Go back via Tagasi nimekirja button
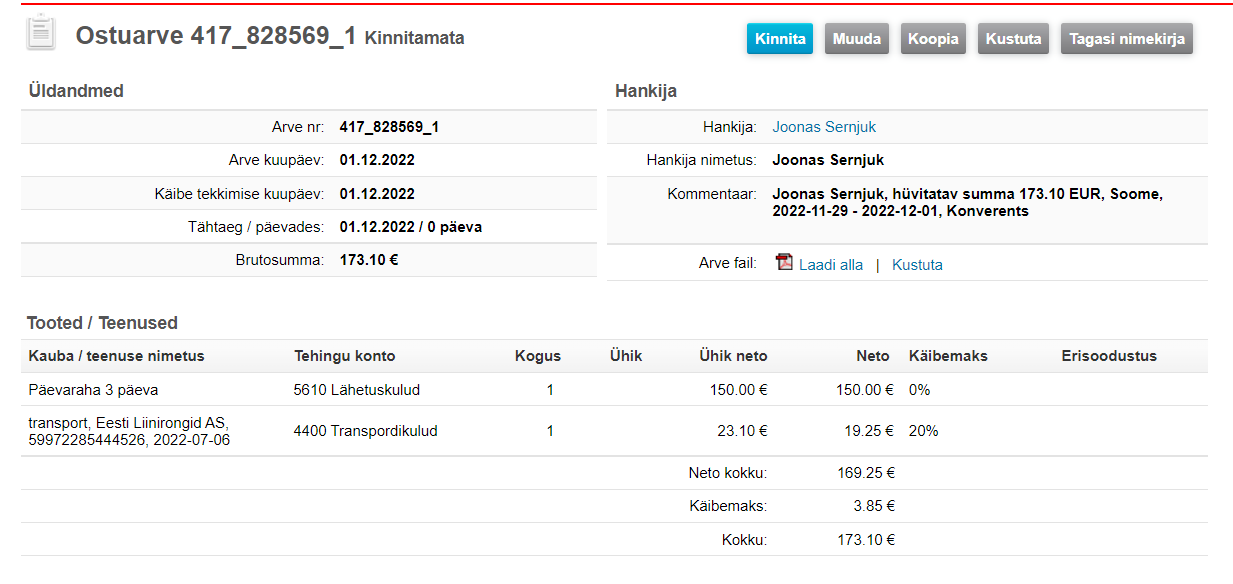This screenshot has width=1233, height=584. (x=1127, y=39)
